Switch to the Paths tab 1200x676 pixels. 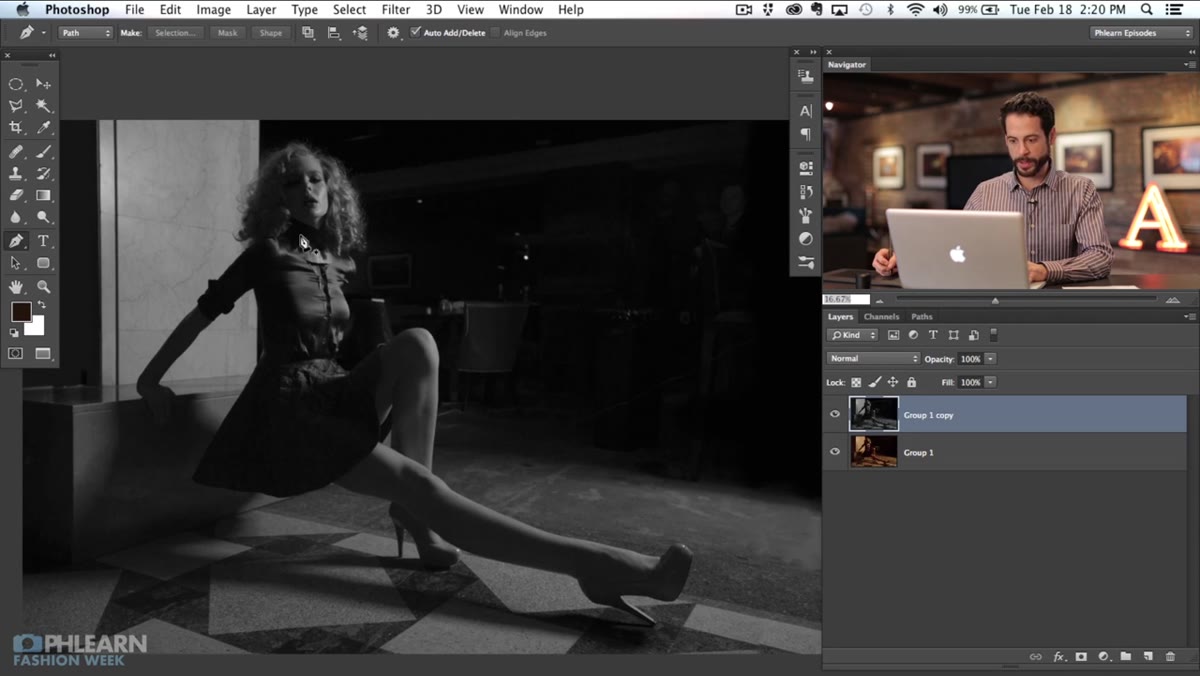click(922, 317)
